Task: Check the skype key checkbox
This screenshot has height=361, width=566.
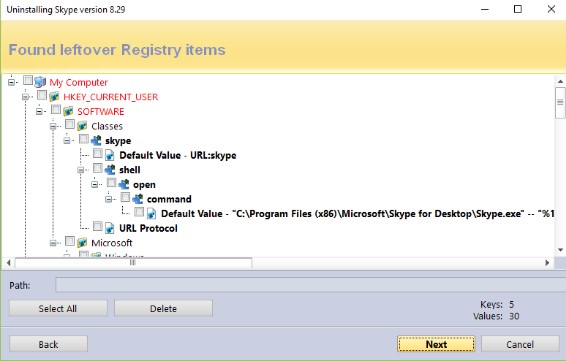Action: [84, 139]
